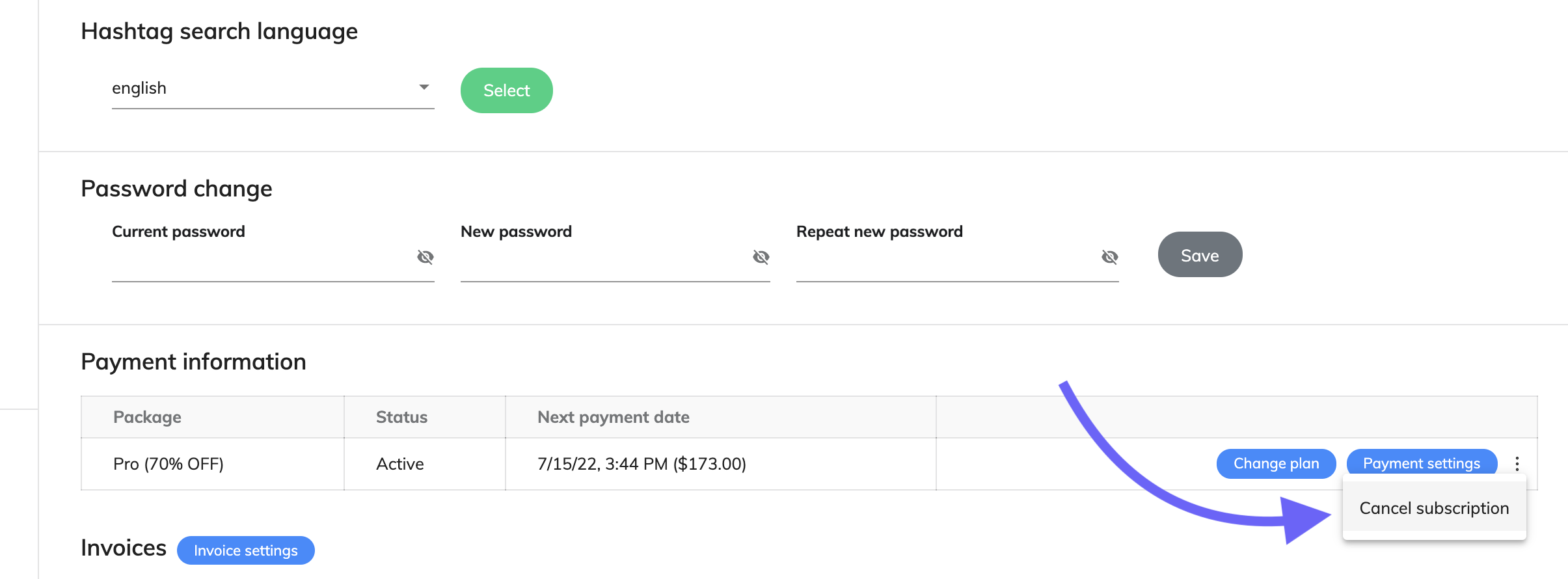Screen dimensions: 1568x579
Task: Confirm language with the Select button
Action: [507, 90]
